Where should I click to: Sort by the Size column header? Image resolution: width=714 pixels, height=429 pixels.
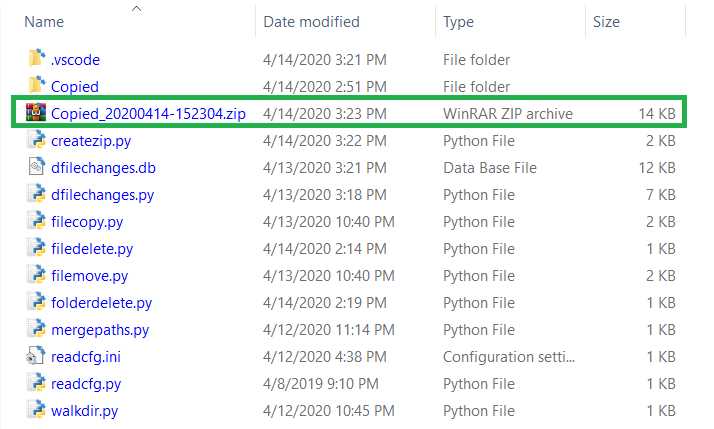606,22
